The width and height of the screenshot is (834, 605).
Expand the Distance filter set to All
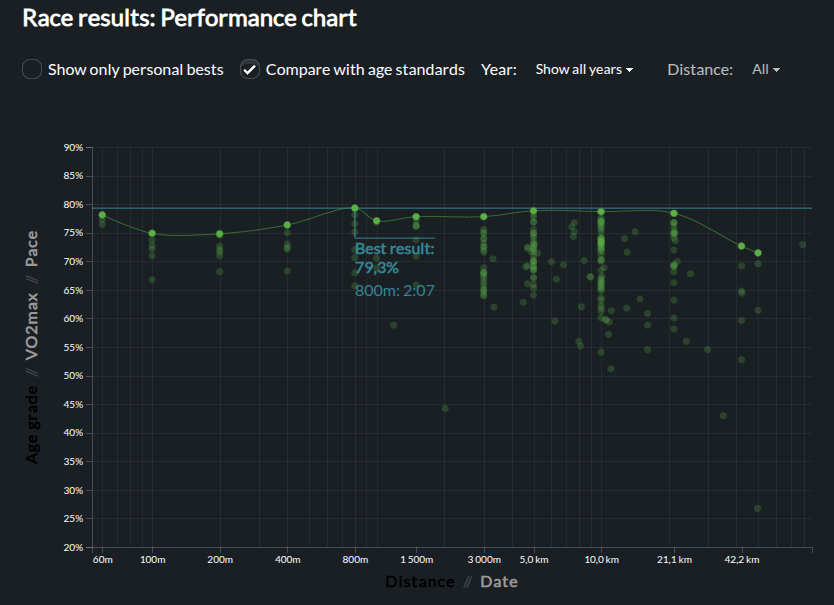tap(765, 70)
